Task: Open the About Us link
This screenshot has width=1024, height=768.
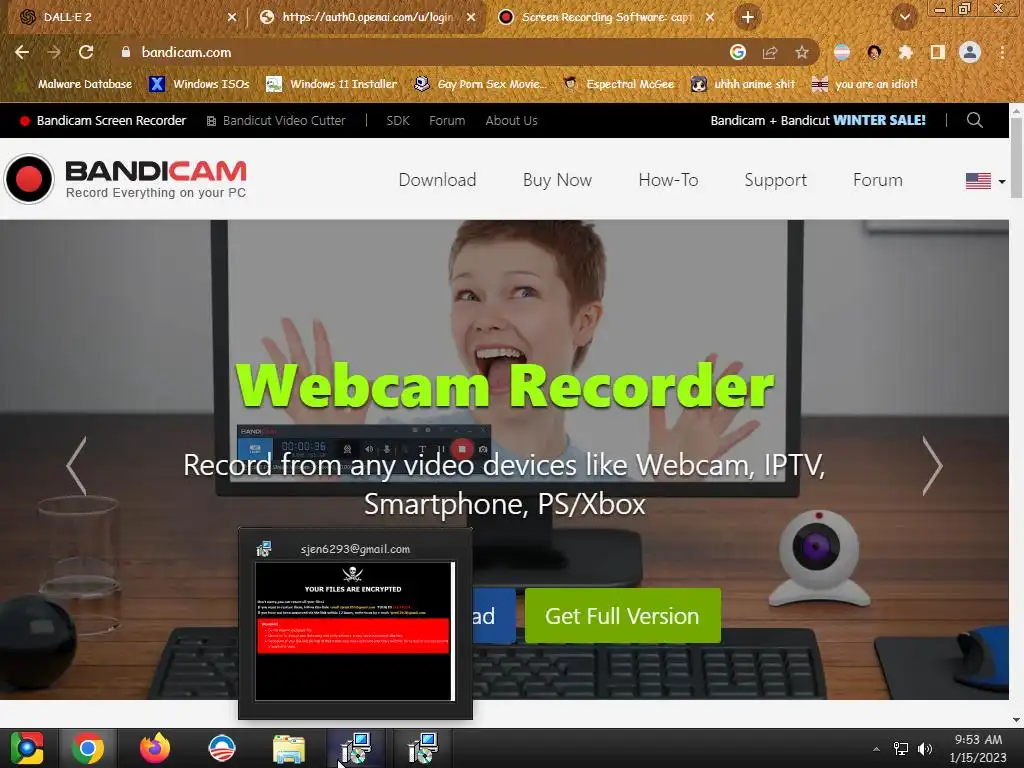Action: [511, 121]
